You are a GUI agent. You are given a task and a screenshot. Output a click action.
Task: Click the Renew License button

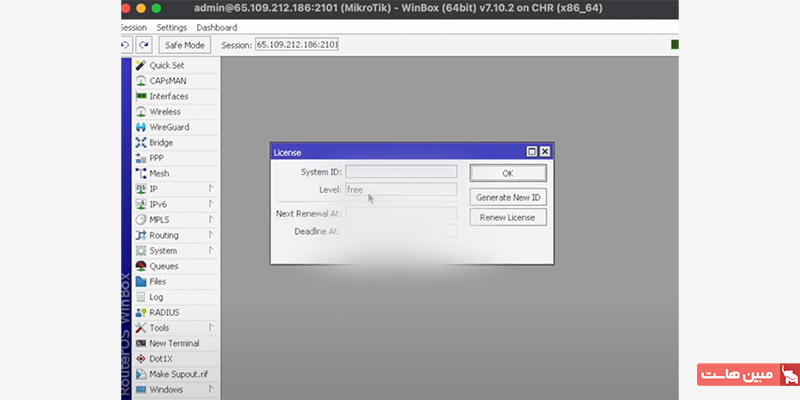point(508,217)
